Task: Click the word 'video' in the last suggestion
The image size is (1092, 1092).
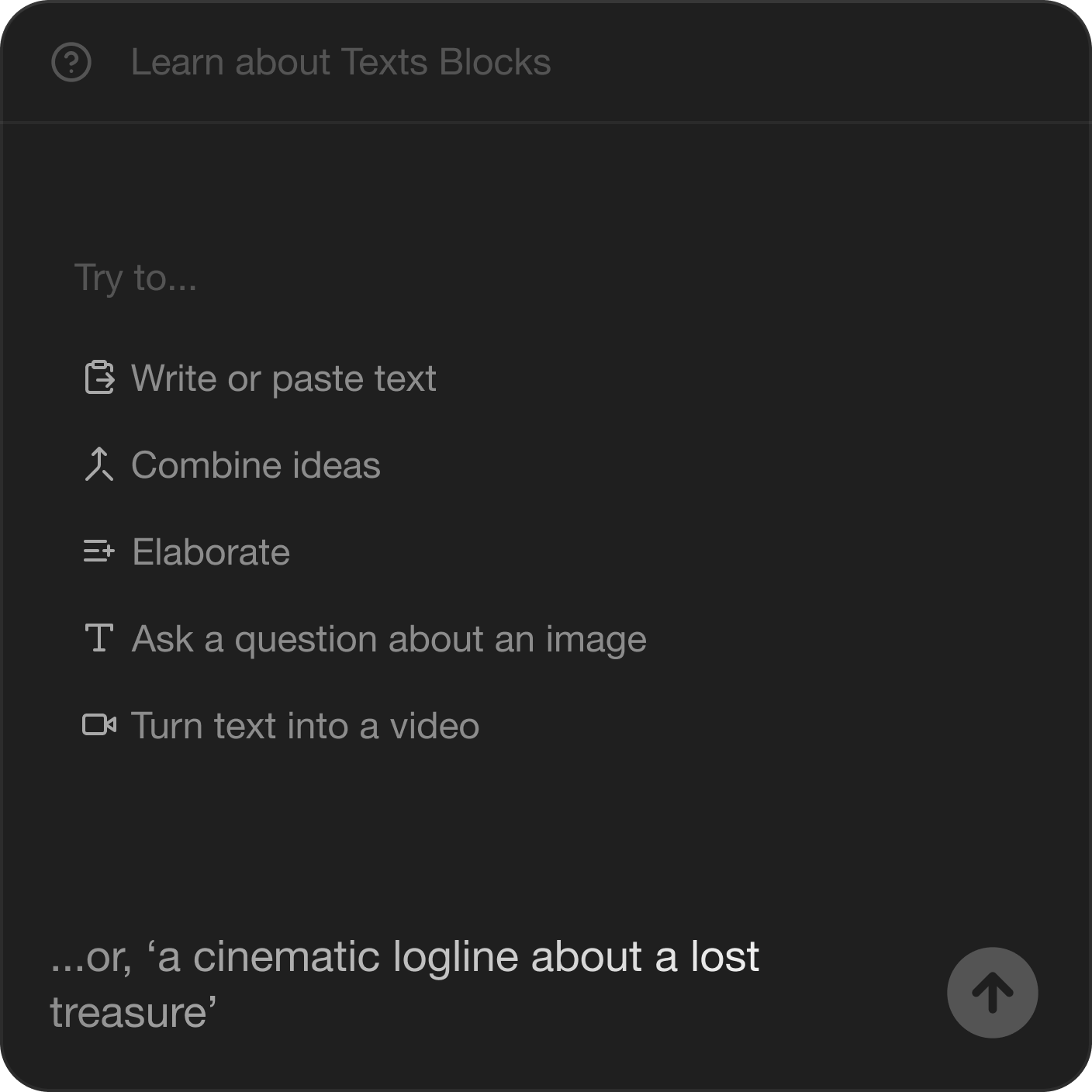Action: coord(434,726)
